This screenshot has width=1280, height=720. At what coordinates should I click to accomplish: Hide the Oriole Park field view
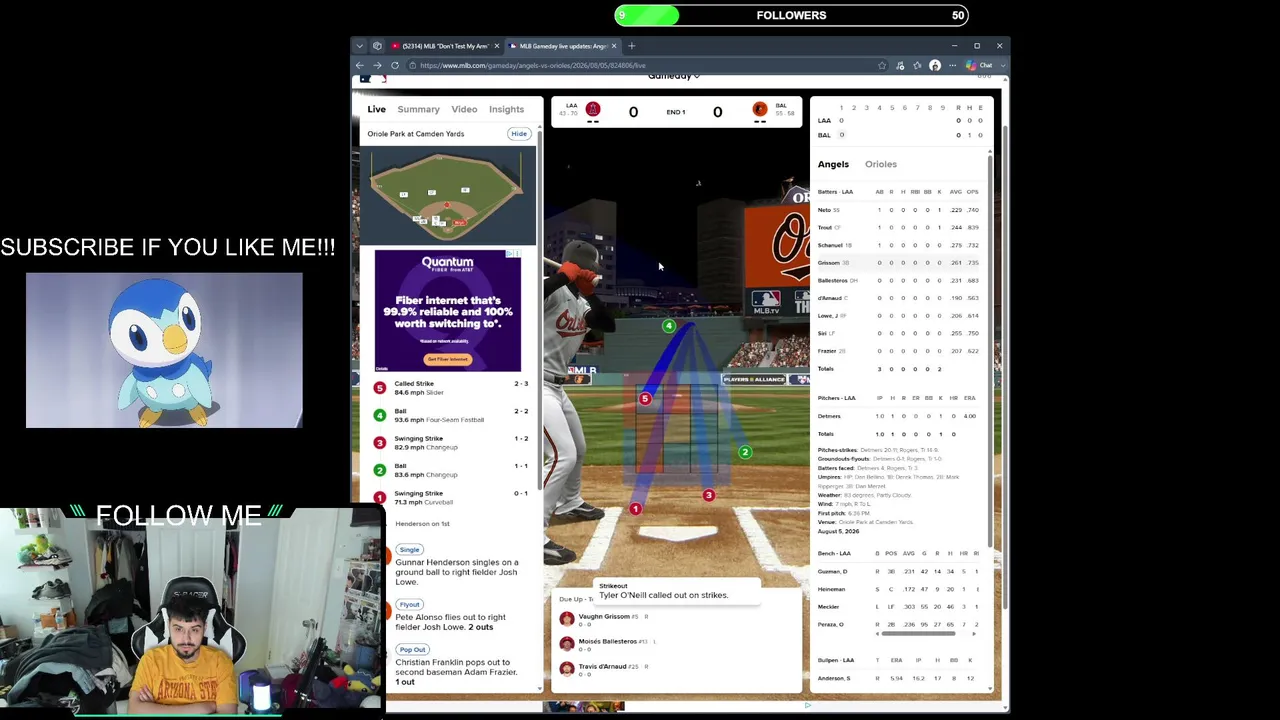519,134
